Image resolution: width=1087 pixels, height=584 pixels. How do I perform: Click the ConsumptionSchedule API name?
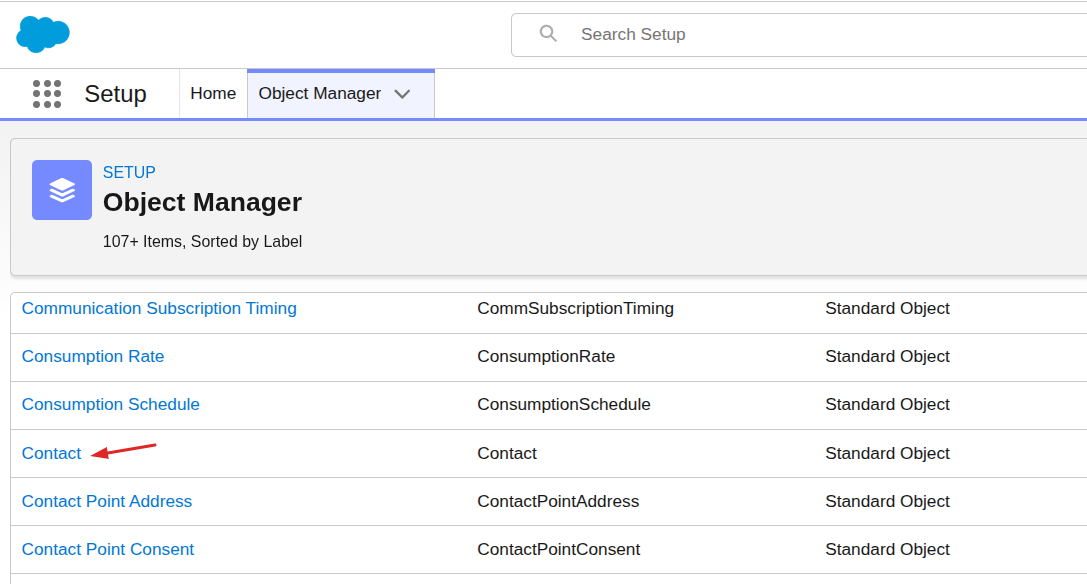pyautogui.click(x=564, y=404)
